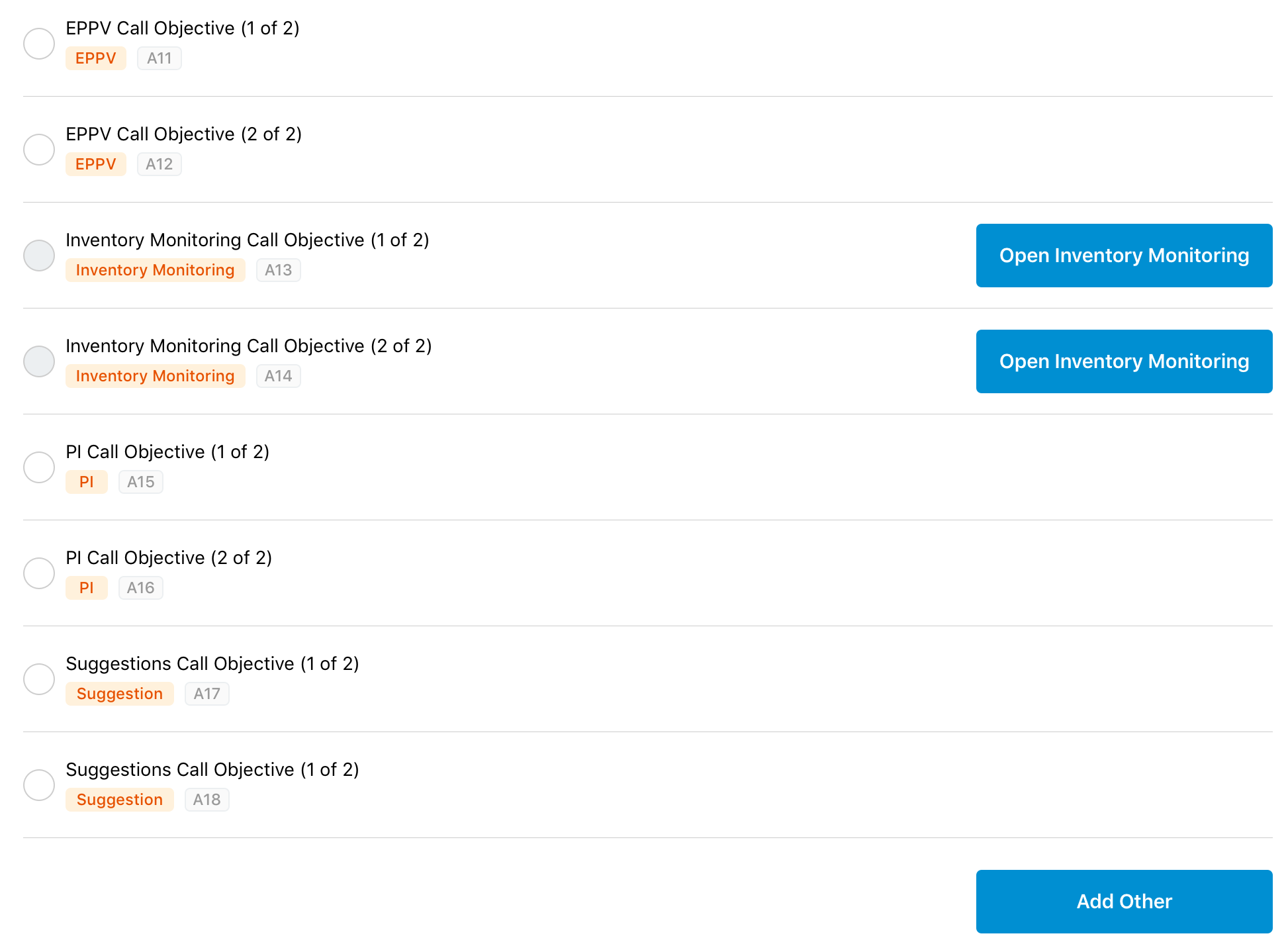Click the A14 code badge
This screenshot has height=946, width=1288.
tap(279, 376)
